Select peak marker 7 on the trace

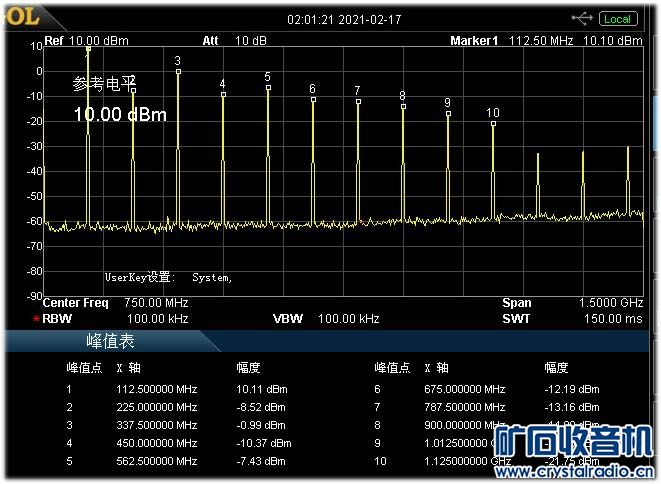point(358,102)
